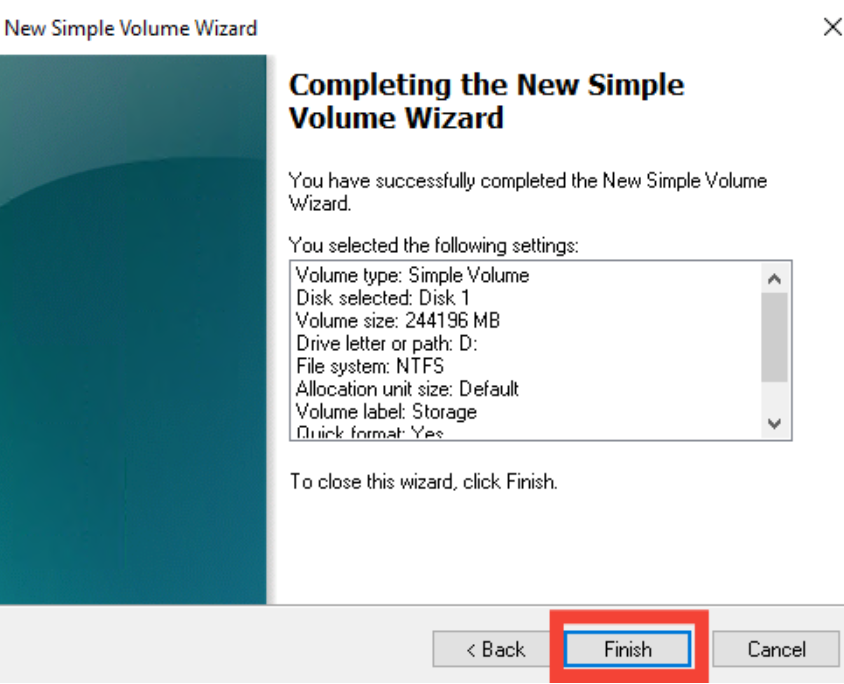Cancel the New Simple Volume Wizard
This screenshot has height=684, width=844.
[776, 649]
